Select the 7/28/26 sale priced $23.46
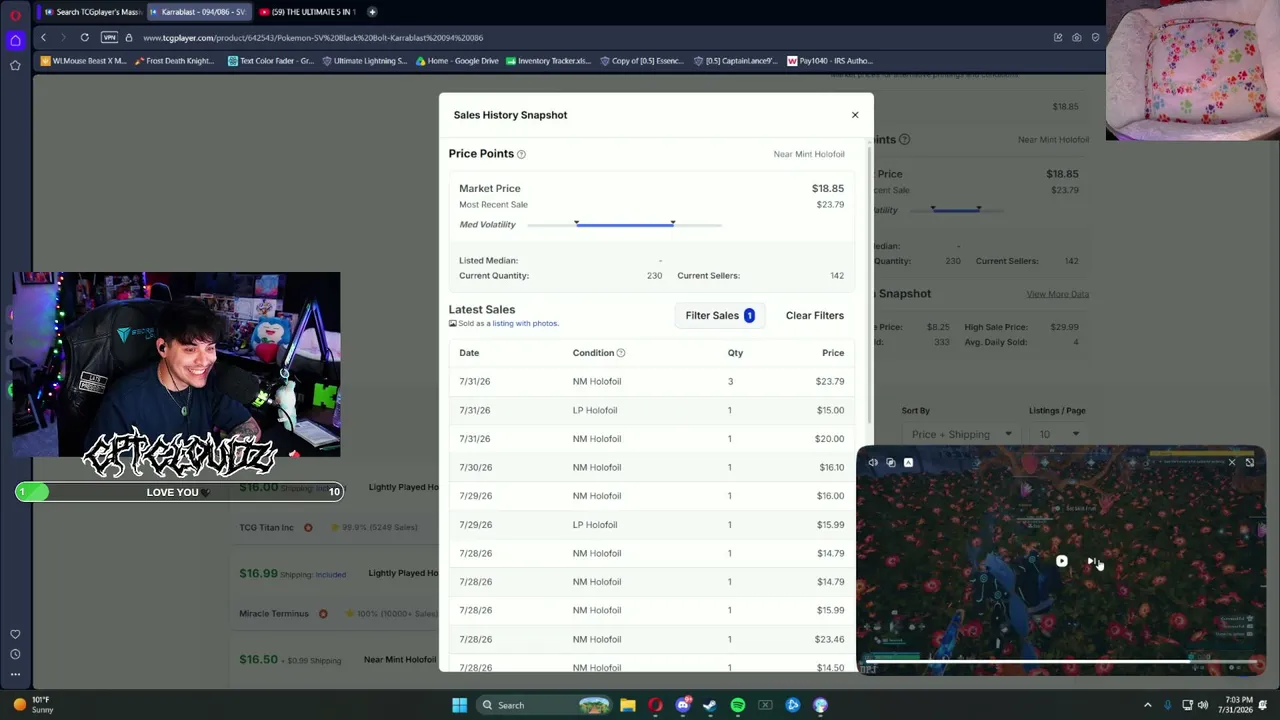 pyautogui.click(x=651, y=639)
